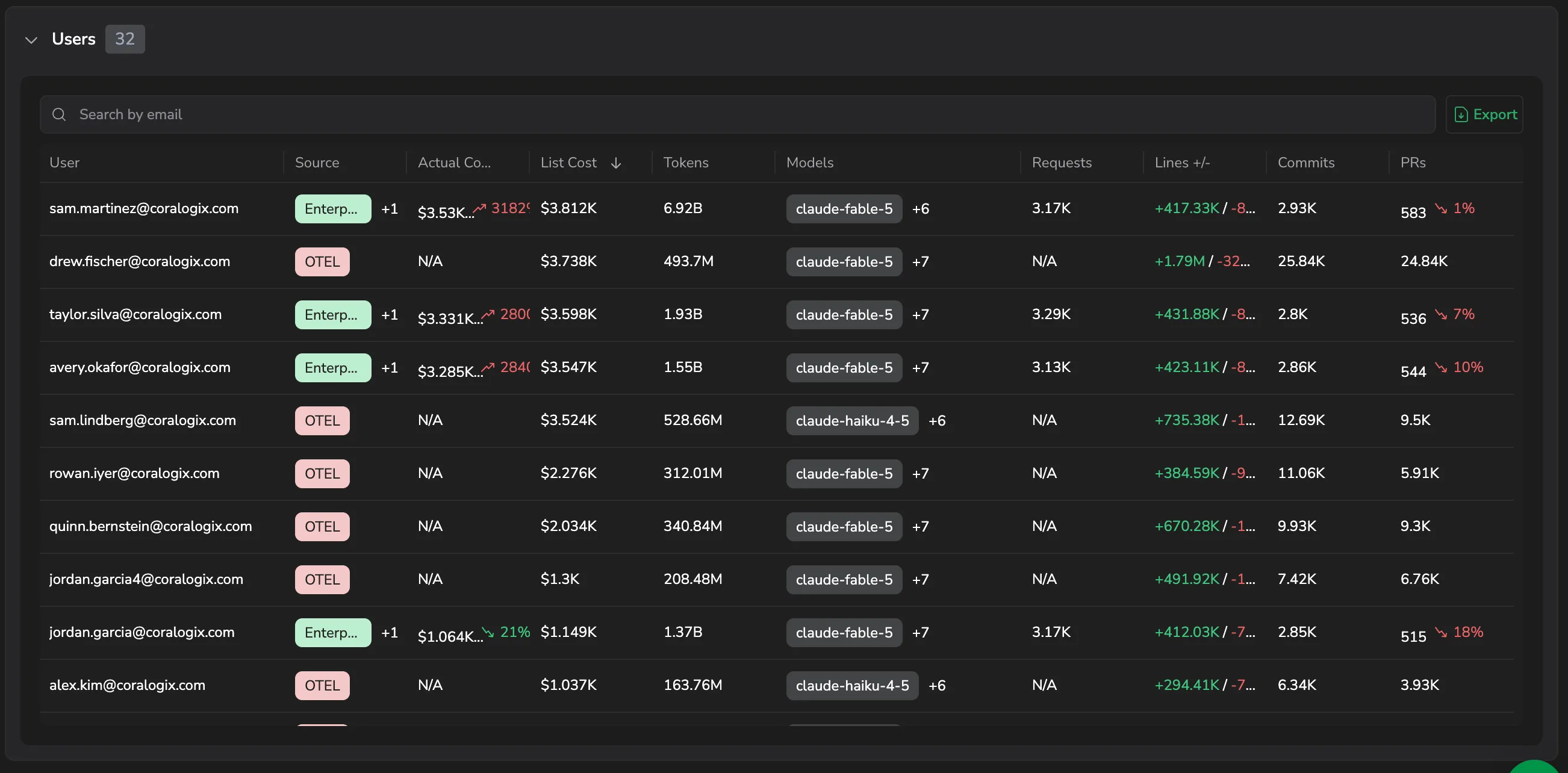Open user sam.lindberg@coralogix.com
1568x773 pixels.
[x=143, y=420]
